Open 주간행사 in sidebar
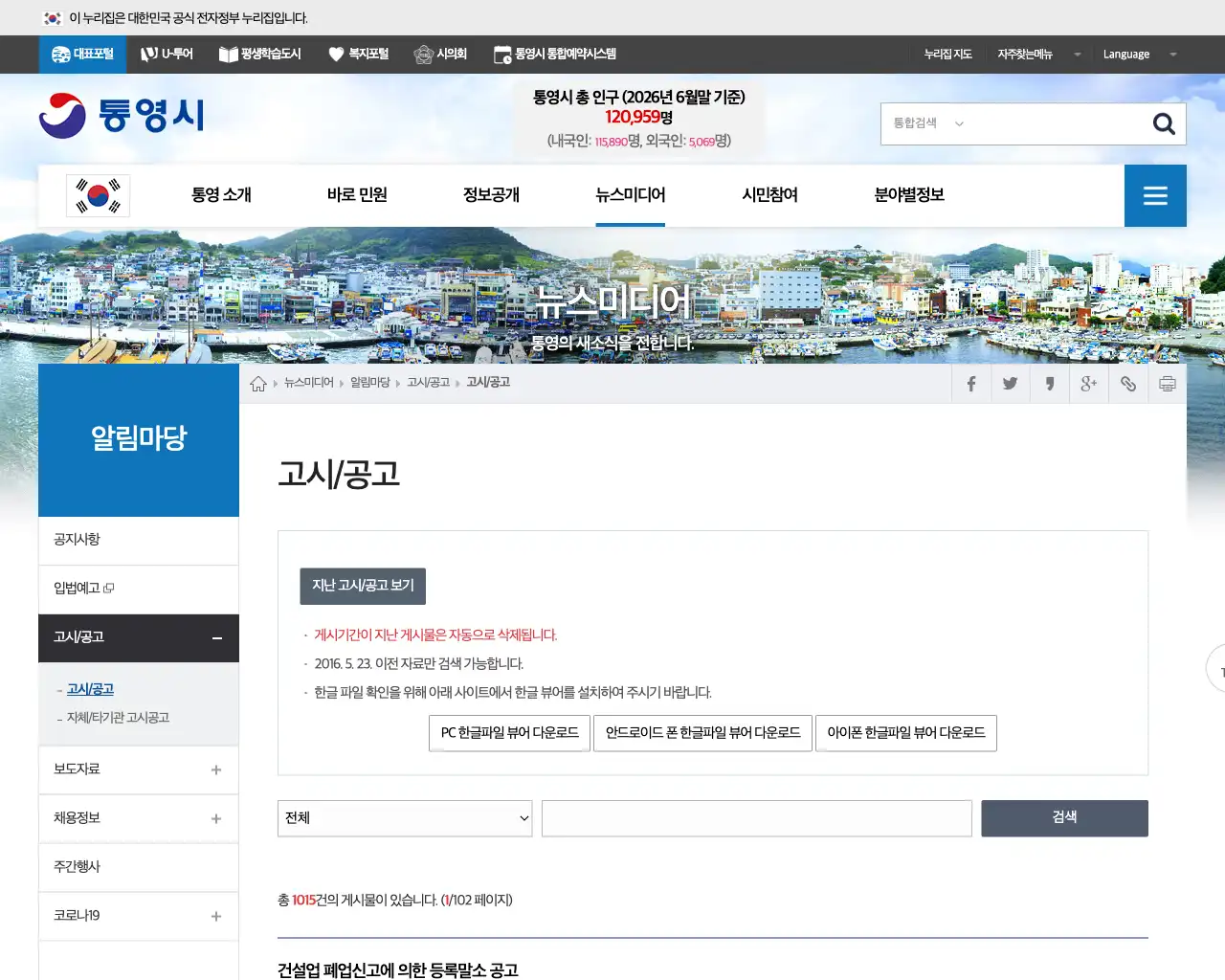1225x980 pixels. click(x=139, y=867)
